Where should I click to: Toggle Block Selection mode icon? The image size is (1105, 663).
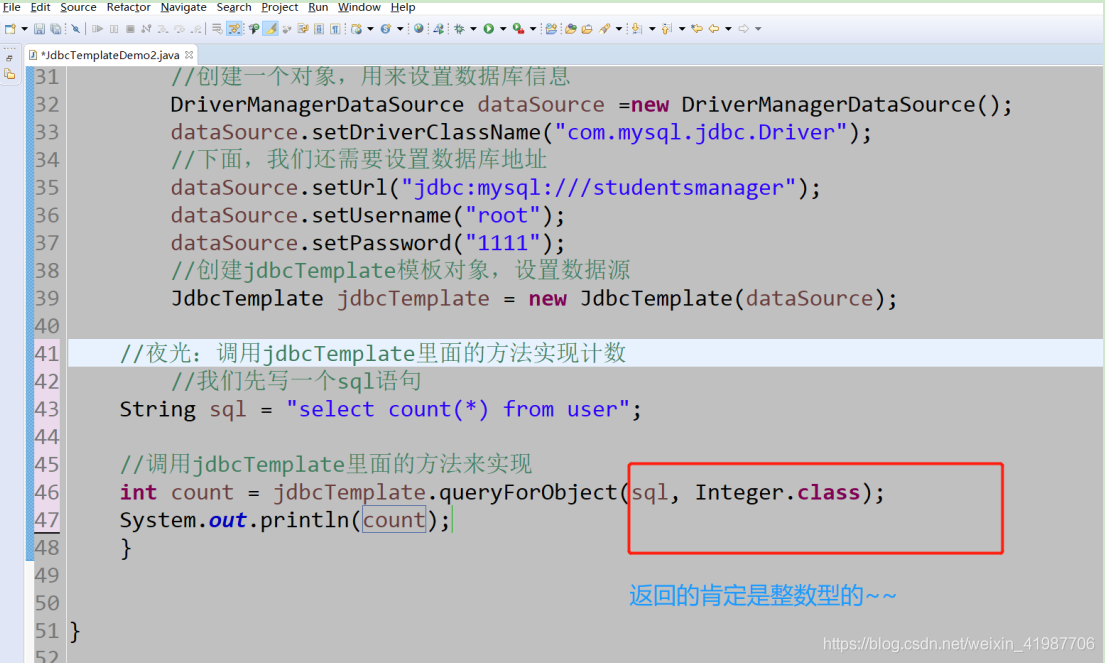pos(319,29)
